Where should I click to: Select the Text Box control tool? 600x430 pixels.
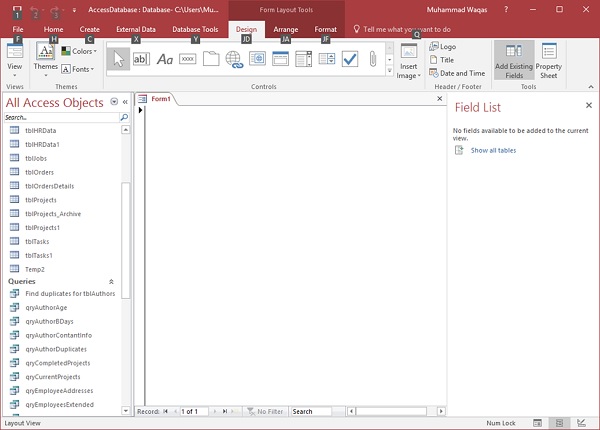point(141,59)
